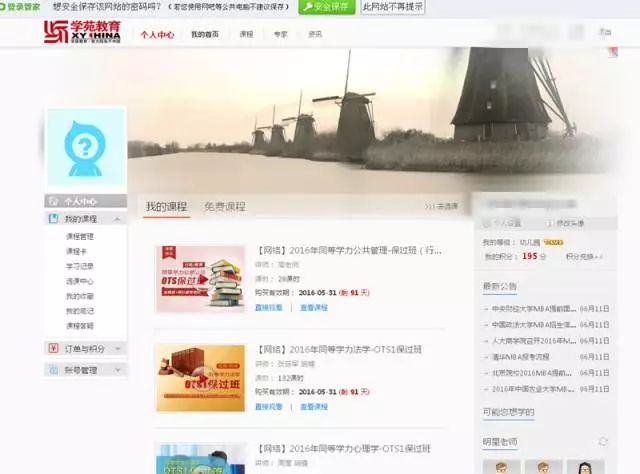Click the 可能您想学的 heading
This screenshot has height=474, width=640.
click(x=509, y=412)
